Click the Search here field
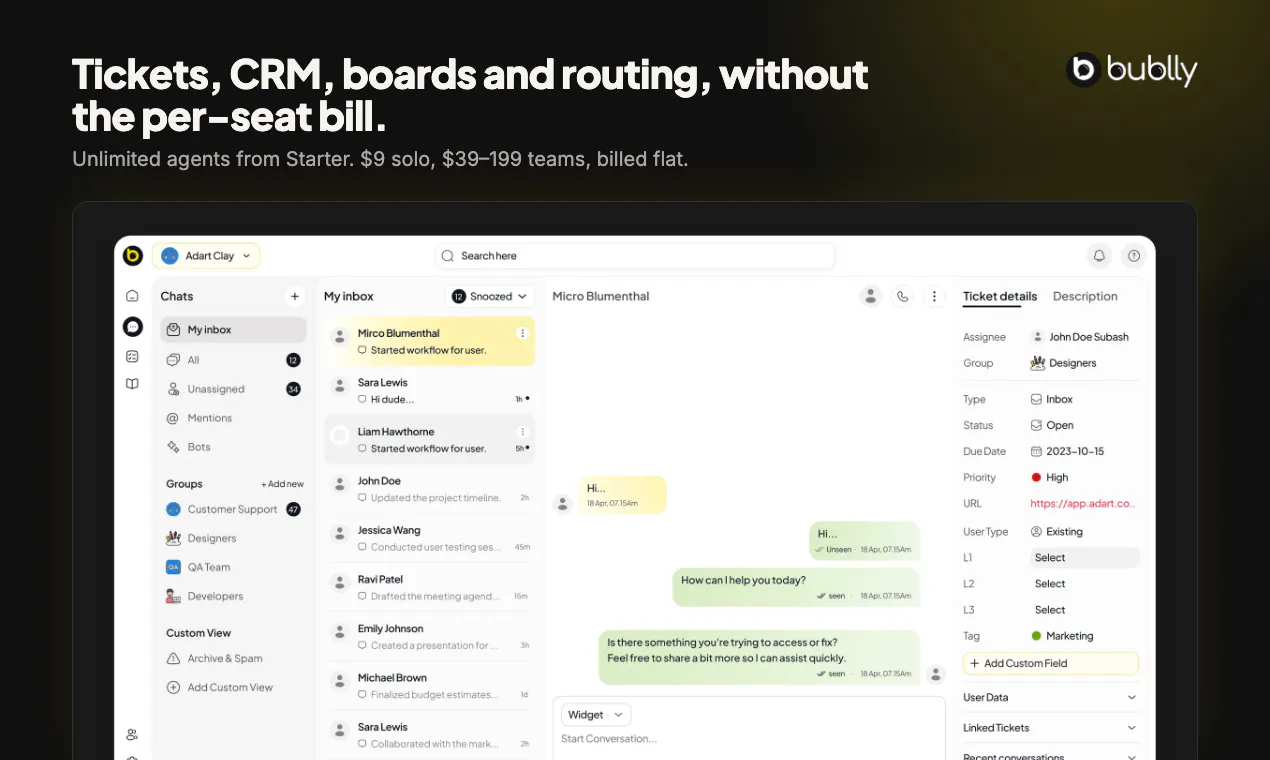The height and width of the screenshot is (760, 1270). [634, 256]
